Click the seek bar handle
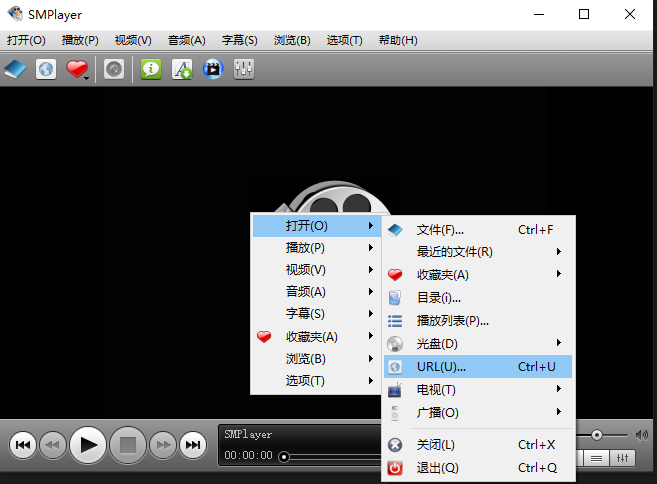 coord(284,456)
